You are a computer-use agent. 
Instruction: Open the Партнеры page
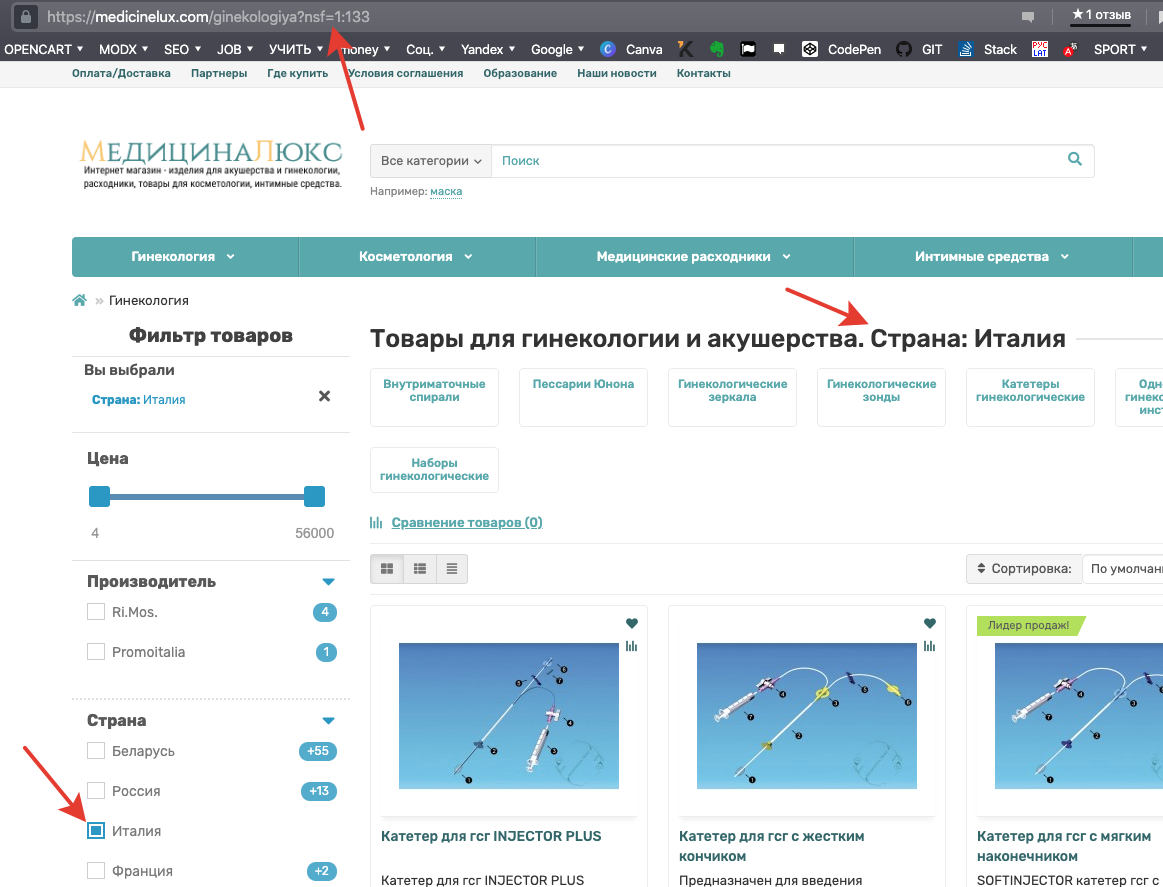click(x=219, y=73)
